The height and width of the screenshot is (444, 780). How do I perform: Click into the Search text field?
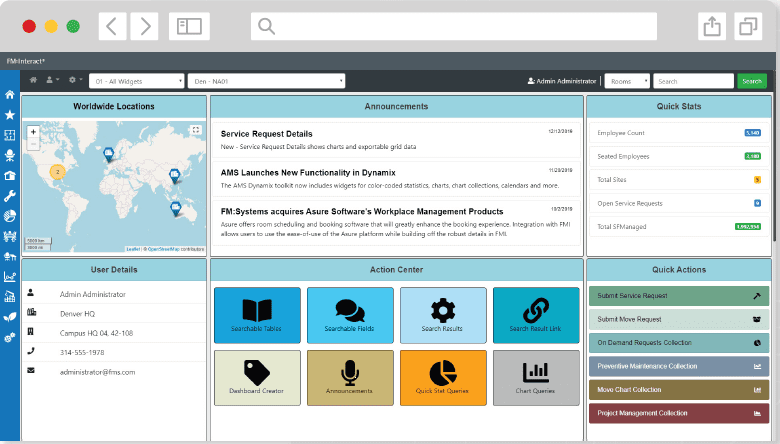click(693, 81)
